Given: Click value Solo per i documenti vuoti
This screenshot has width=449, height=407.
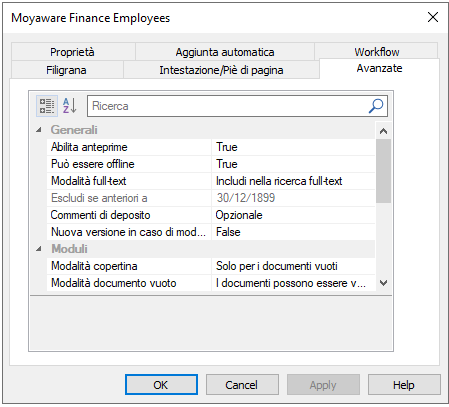Looking at the screenshot, I should (293, 266).
